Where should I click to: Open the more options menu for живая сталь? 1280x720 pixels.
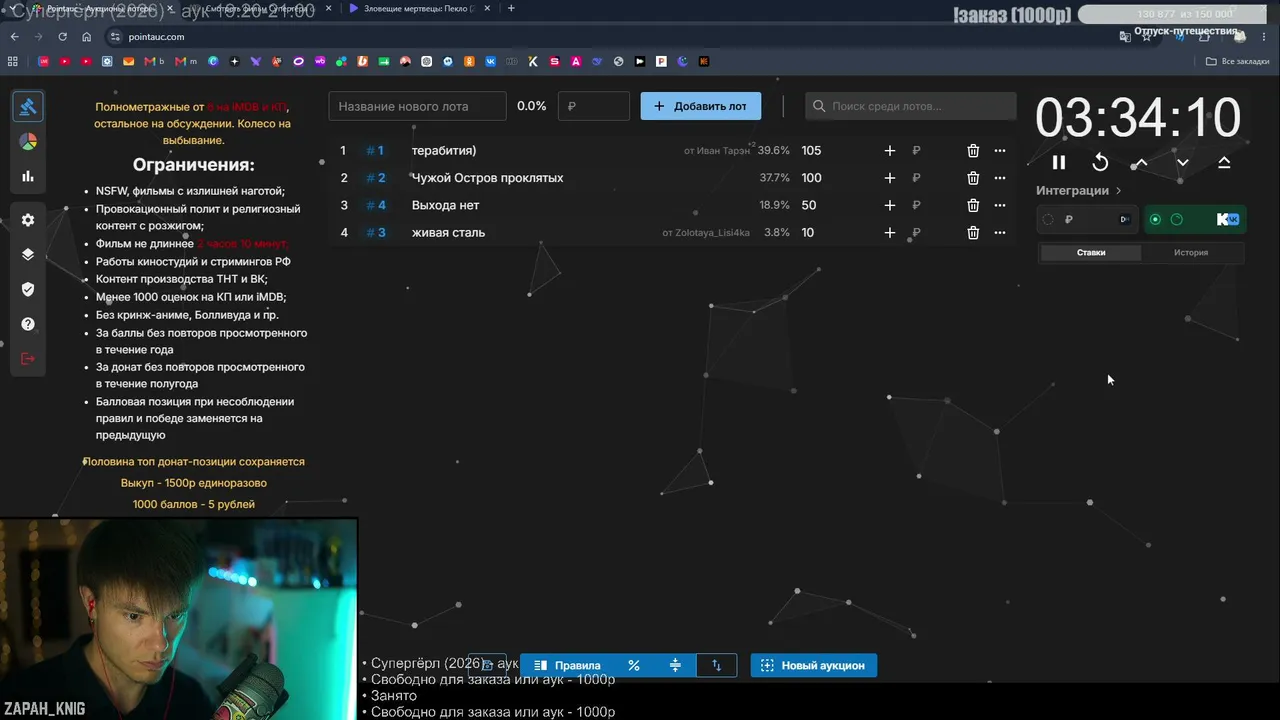point(1000,233)
